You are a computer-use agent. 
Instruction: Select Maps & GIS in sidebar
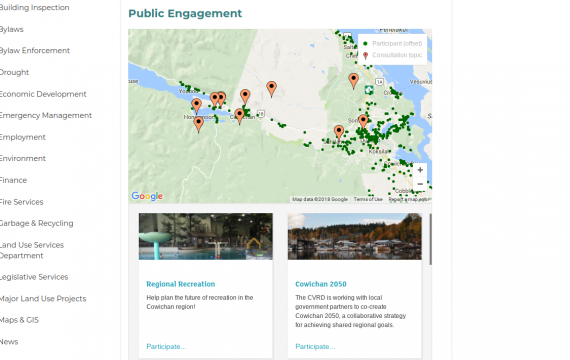click(19, 320)
